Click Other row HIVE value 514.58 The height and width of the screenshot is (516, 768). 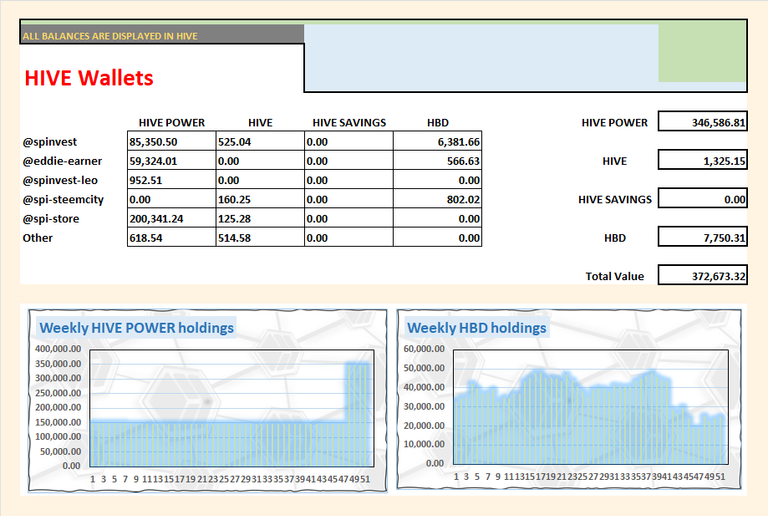[x=260, y=237]
